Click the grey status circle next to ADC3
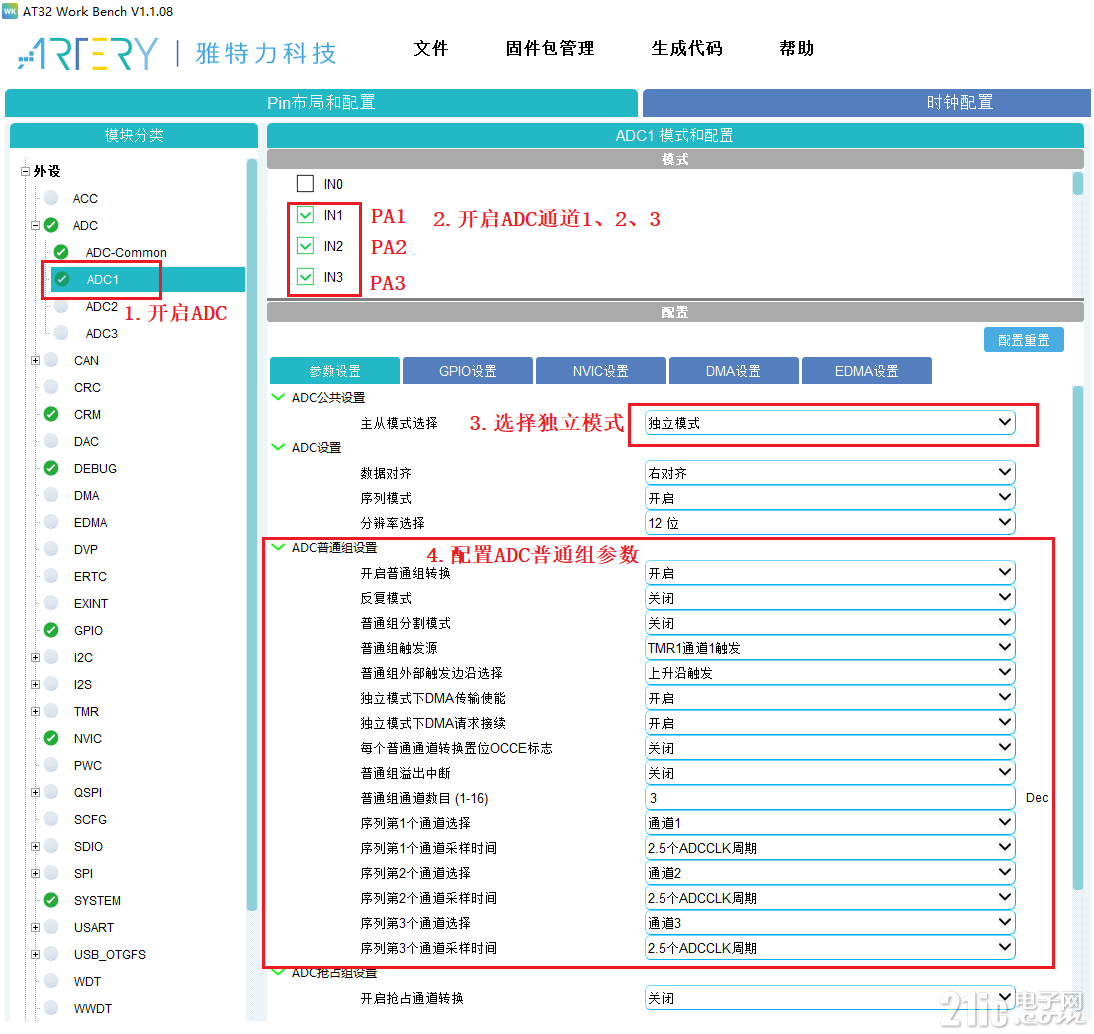The width and height of the screenshot is (1094, 1034). coord(61,333)
